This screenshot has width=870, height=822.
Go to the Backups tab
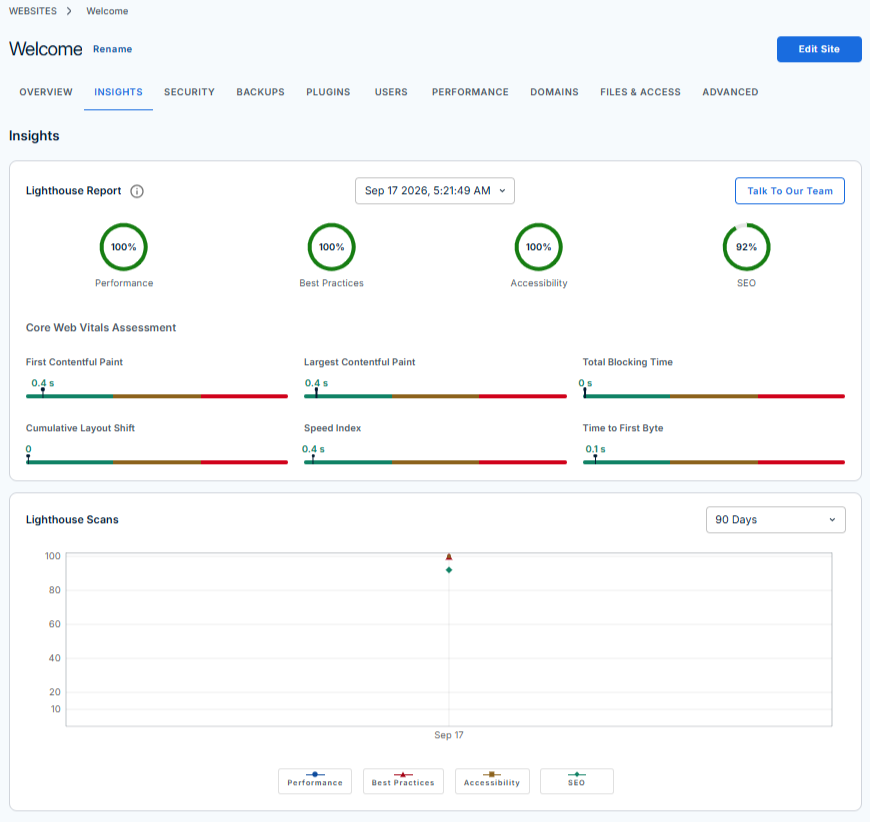pyautogui.click(x=260, y=92)
